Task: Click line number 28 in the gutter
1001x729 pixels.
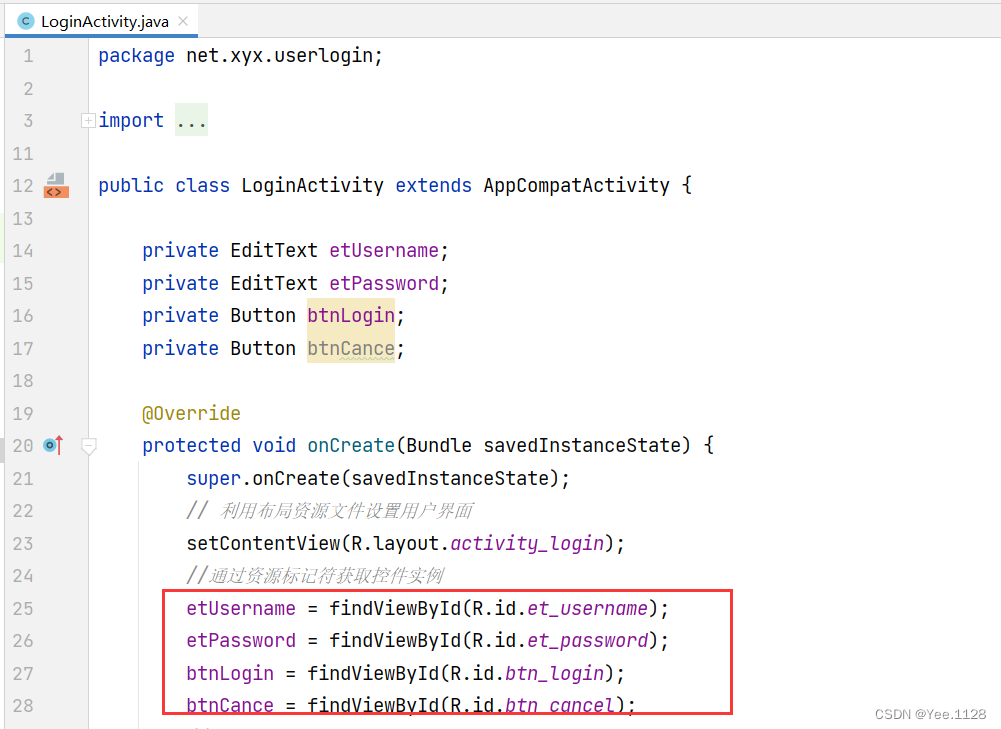Action: pos(23,705)
